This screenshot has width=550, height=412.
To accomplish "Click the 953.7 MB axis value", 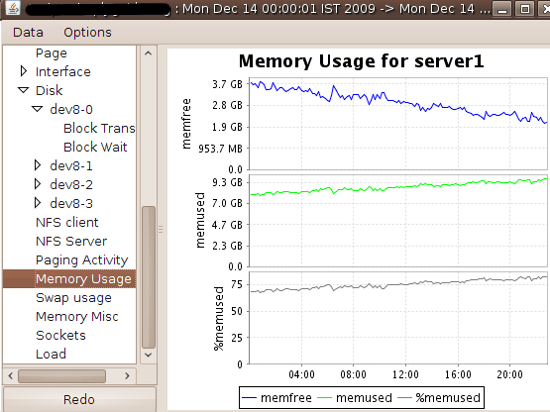I will 220,149.
